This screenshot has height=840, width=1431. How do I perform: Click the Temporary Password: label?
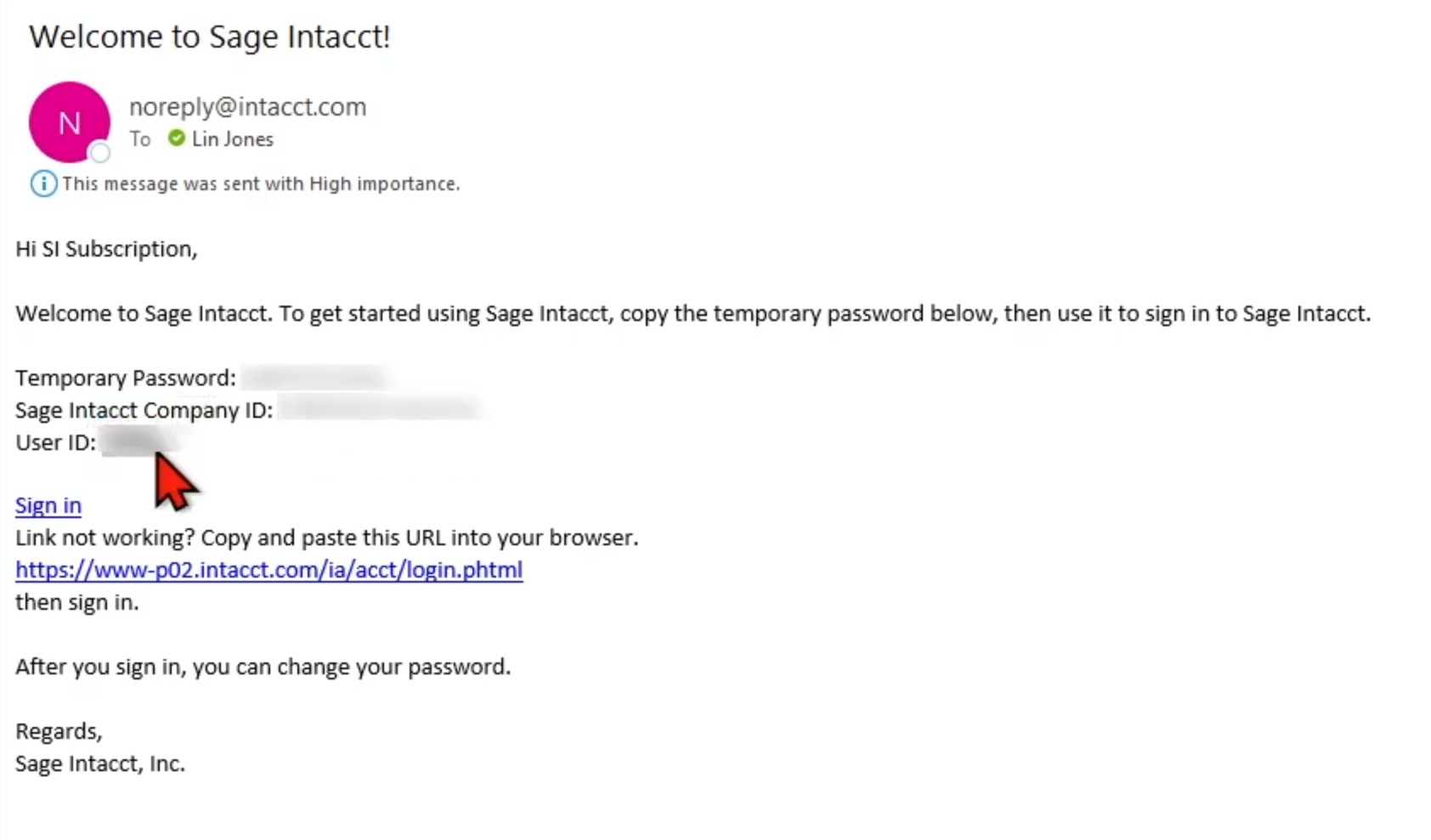(x=126, y=378)
